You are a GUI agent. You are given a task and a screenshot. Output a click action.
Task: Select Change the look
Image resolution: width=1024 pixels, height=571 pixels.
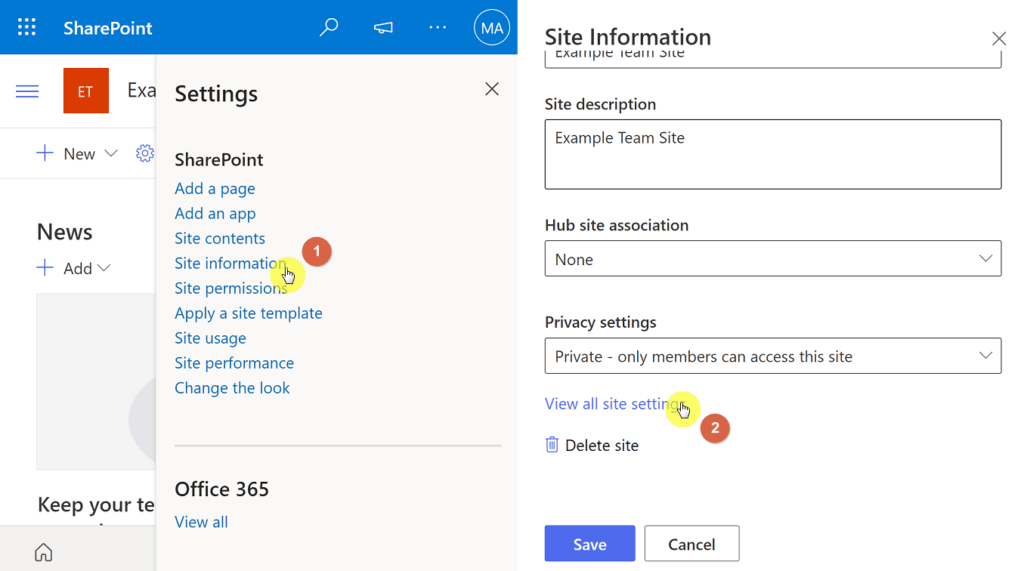click(232, 388)
